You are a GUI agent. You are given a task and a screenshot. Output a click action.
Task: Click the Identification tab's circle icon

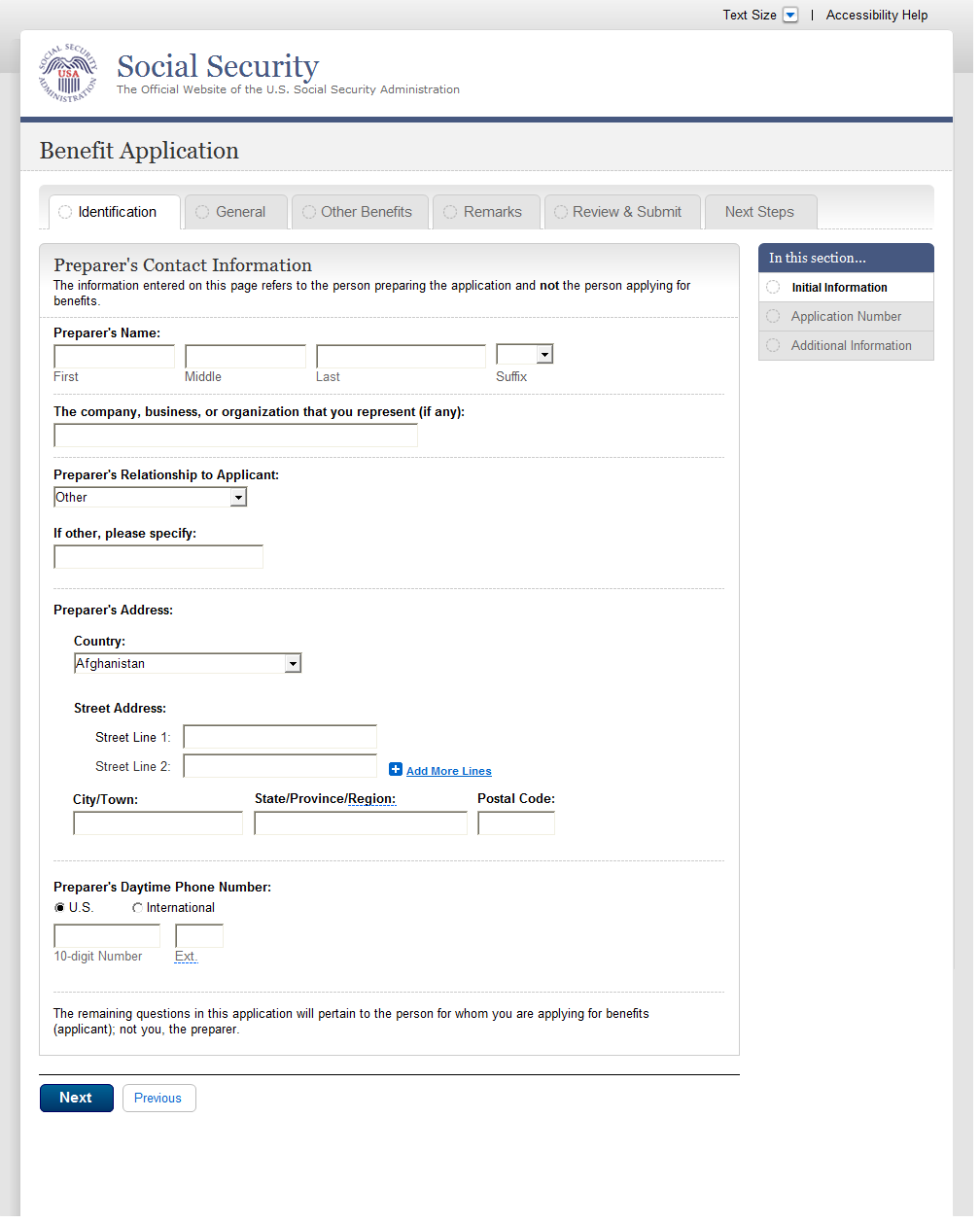[x=65, y=212]
